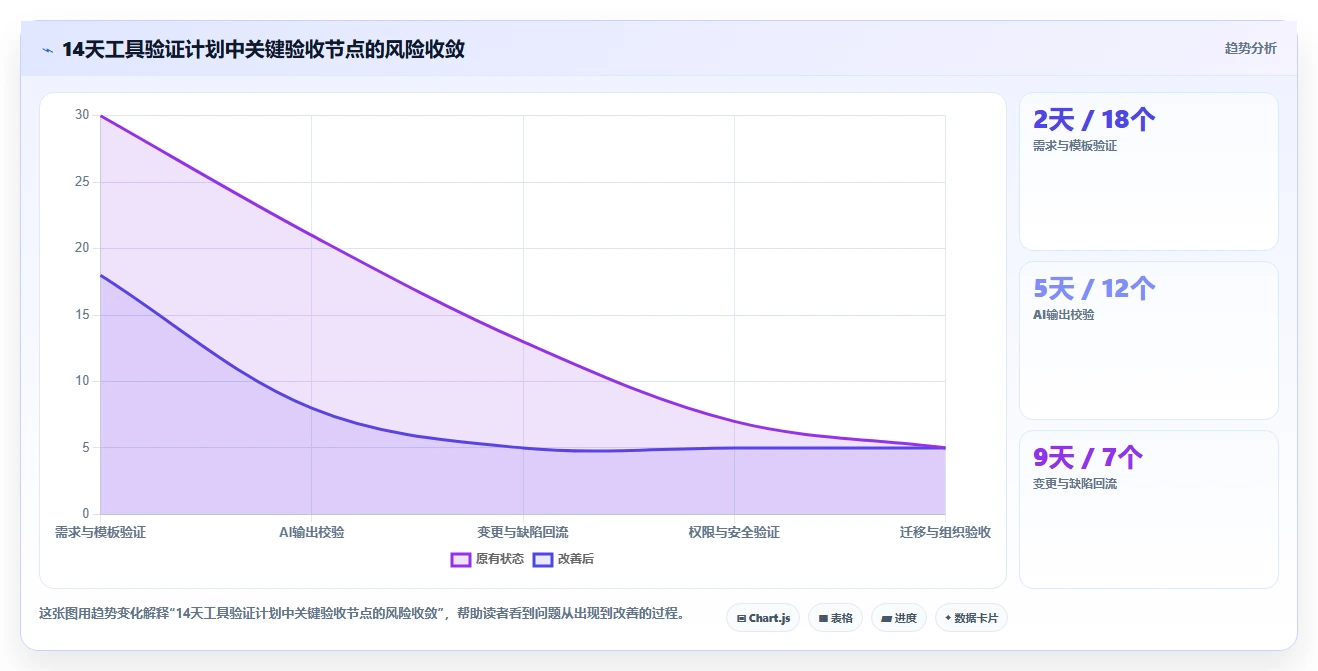Click the chart description sentence below the chart
Screen dimensions: 1318x671
click(x=361, y=614)
